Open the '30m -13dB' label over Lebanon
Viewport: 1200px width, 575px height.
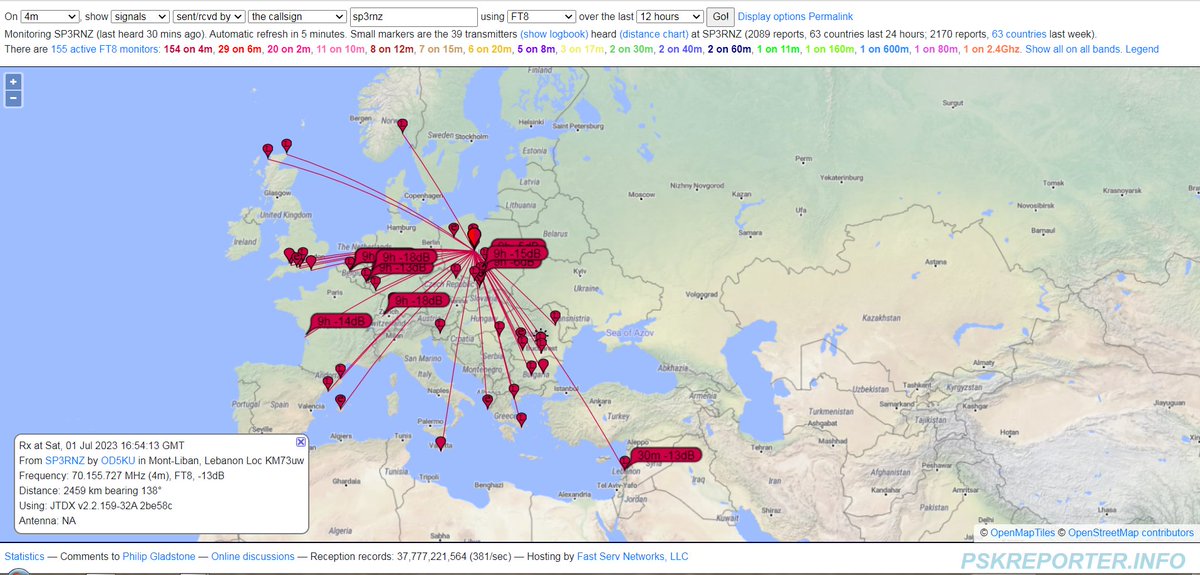(667, 455)
